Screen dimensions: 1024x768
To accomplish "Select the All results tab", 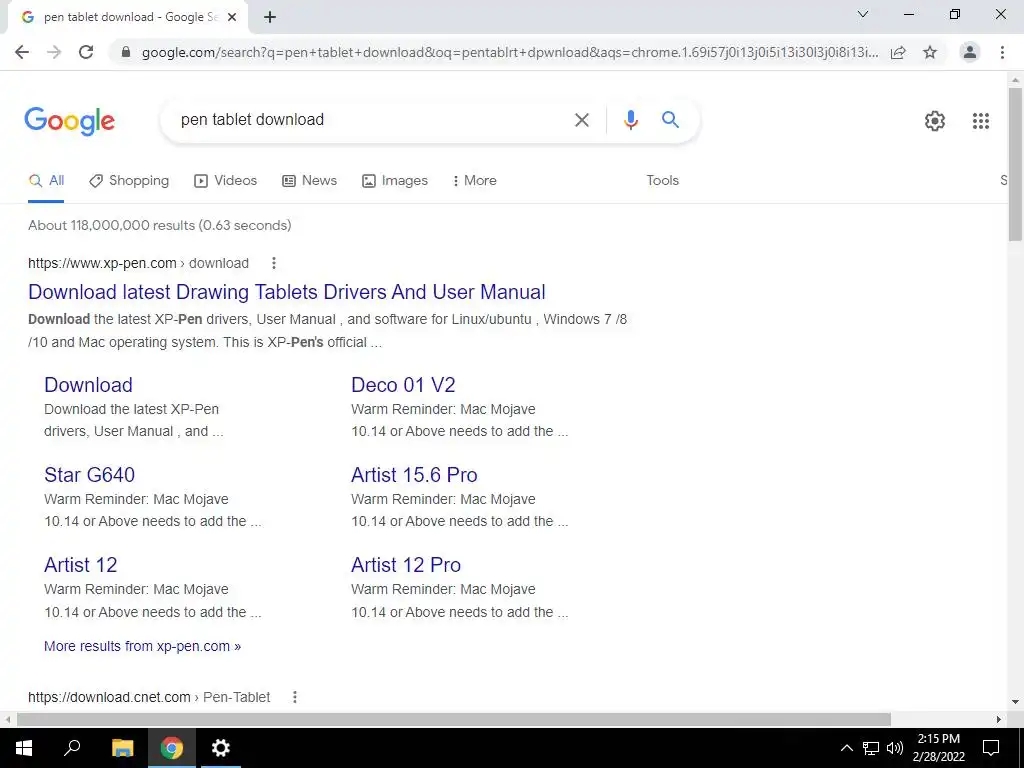I will pyautogui.click(x=46, y=181).
